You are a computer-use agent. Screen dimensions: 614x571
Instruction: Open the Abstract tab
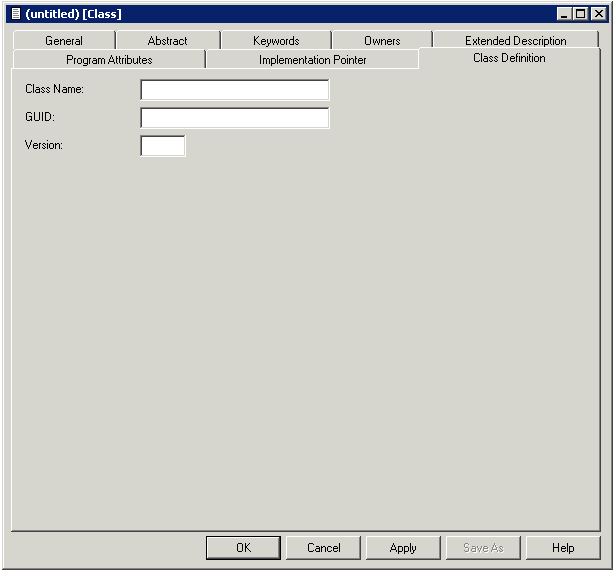pyautogui.click(x=167, y=41)
